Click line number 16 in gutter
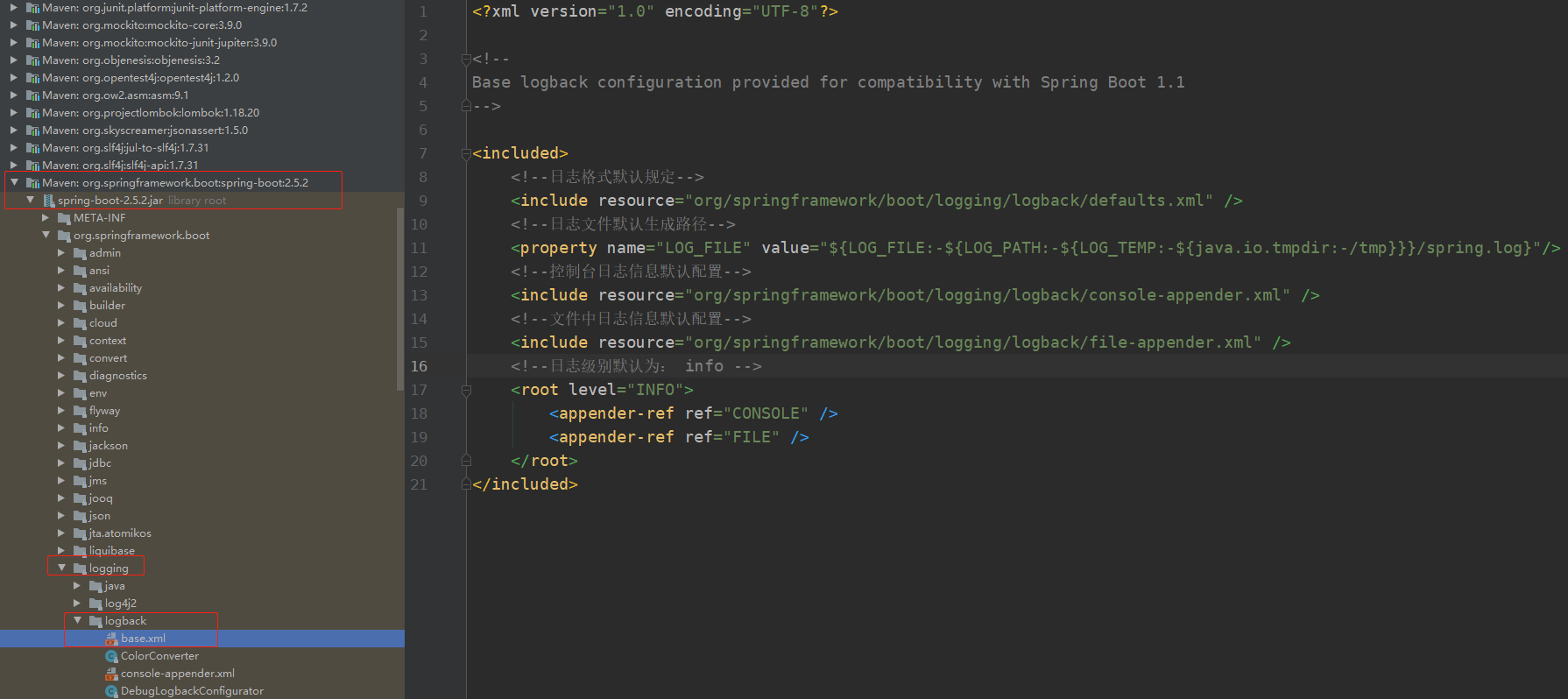Viewport: 1568px width, 699px height. click(420, 366)
